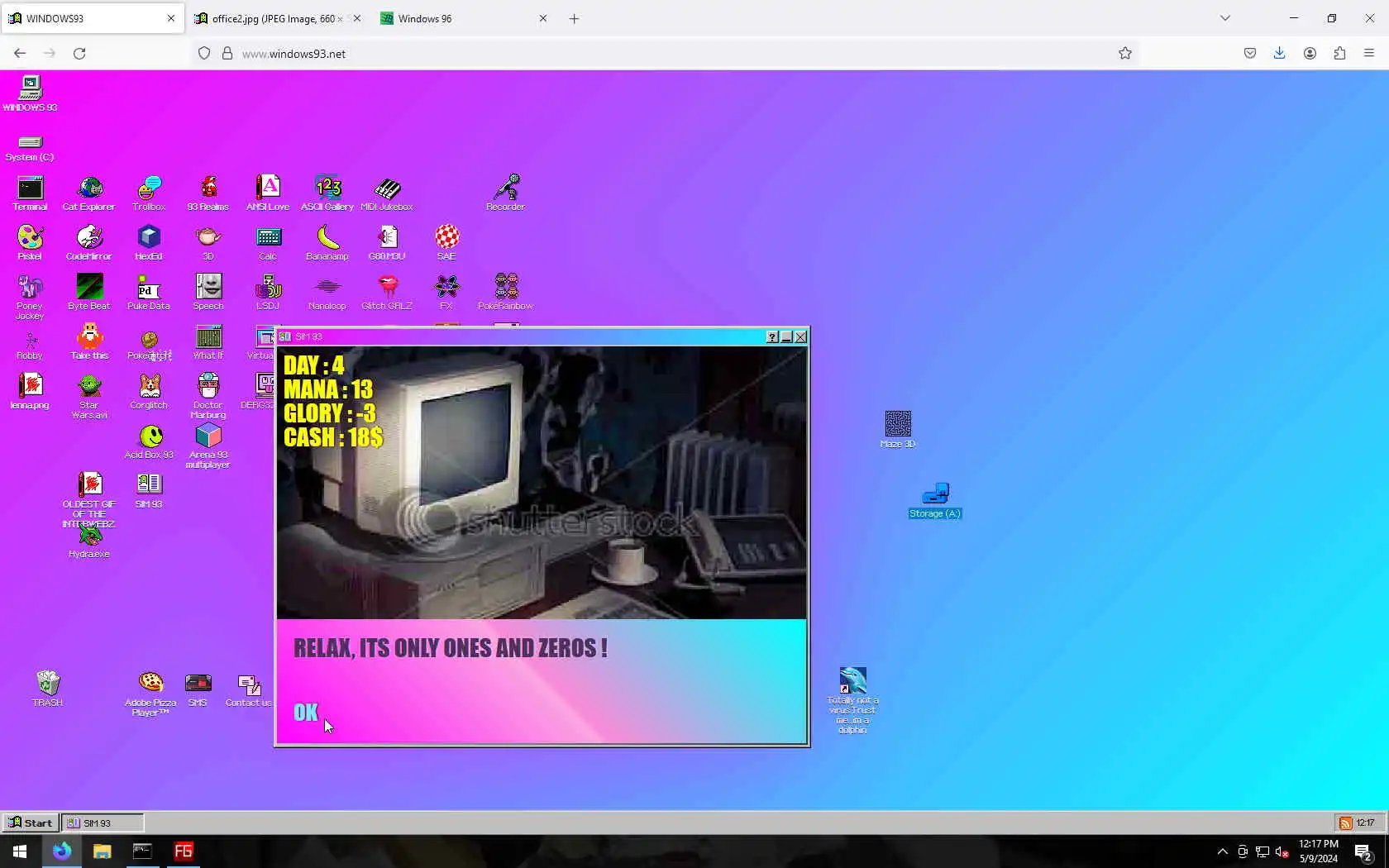Open the ASCII Gallery icon

point(327,193)
